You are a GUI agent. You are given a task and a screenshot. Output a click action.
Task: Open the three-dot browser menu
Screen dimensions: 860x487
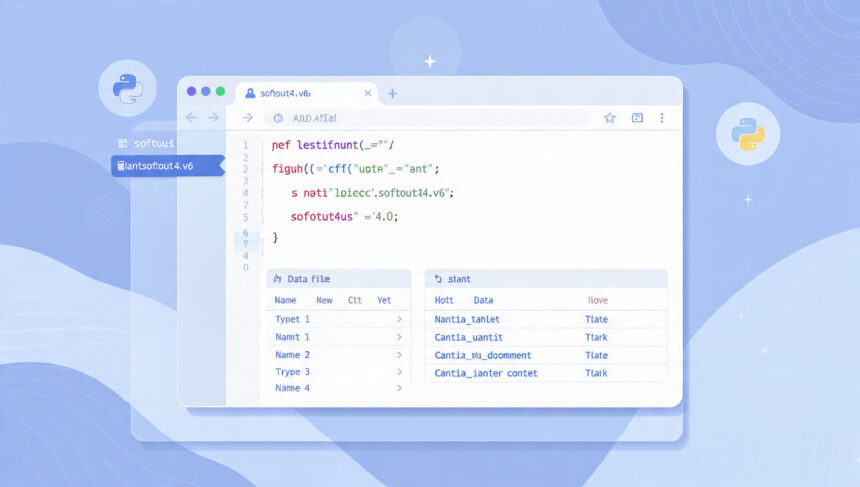click(x=662, y=118)
